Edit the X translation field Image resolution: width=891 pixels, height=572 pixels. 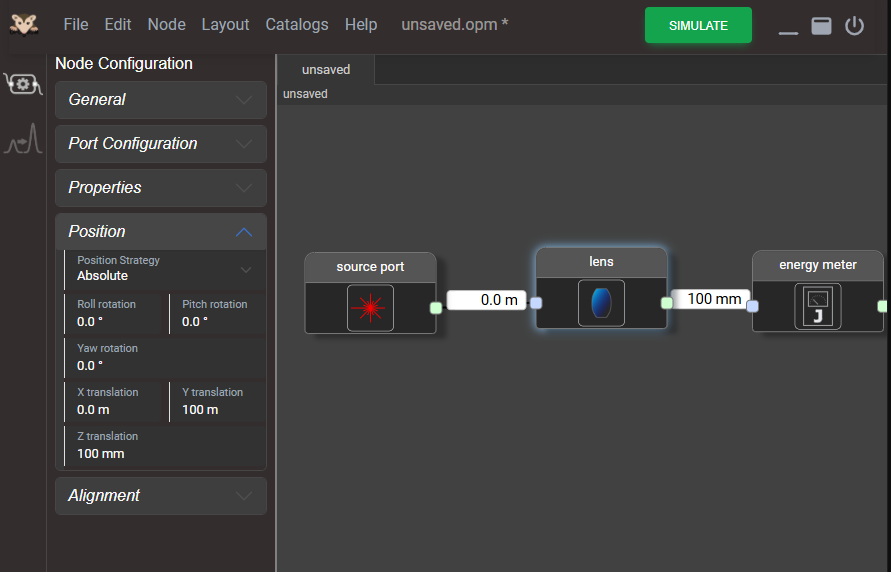pyautogui.click(x=114, y=402)
